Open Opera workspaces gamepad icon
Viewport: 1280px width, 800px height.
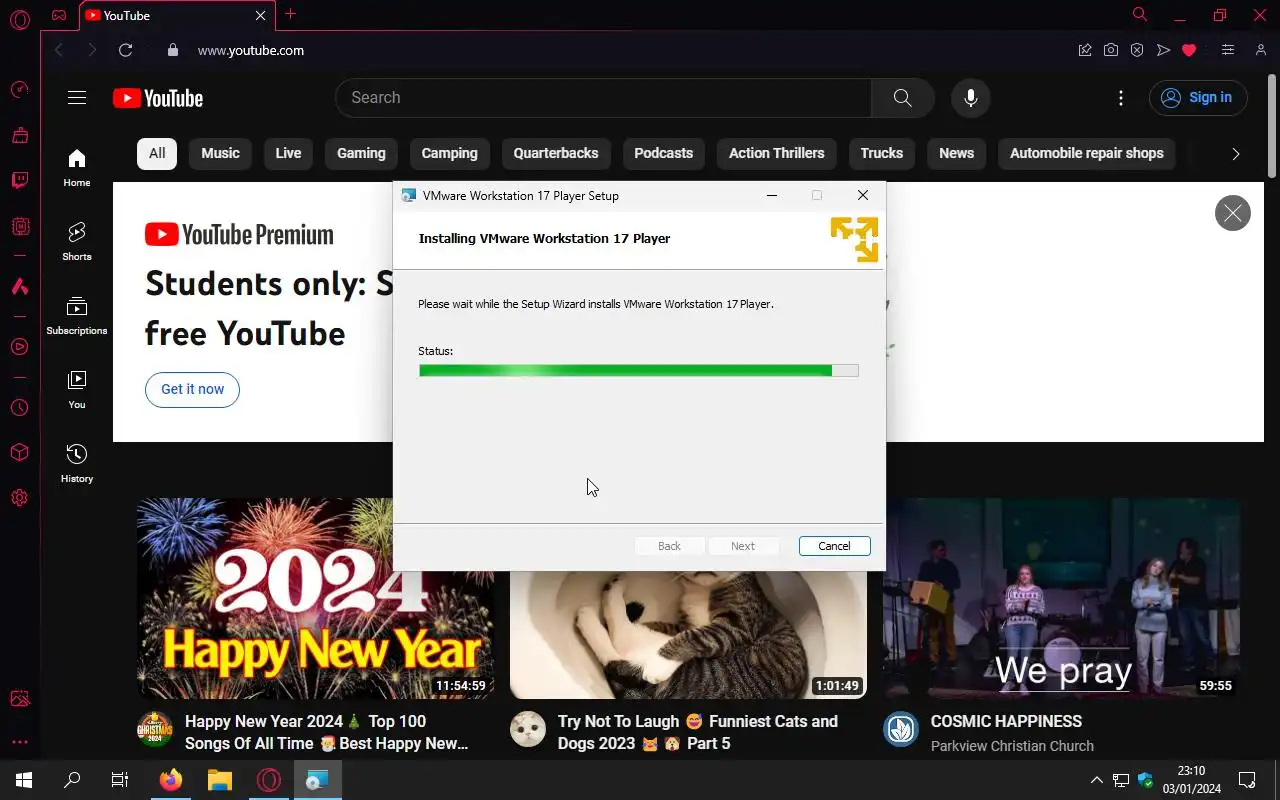click(x=59, y=15)
